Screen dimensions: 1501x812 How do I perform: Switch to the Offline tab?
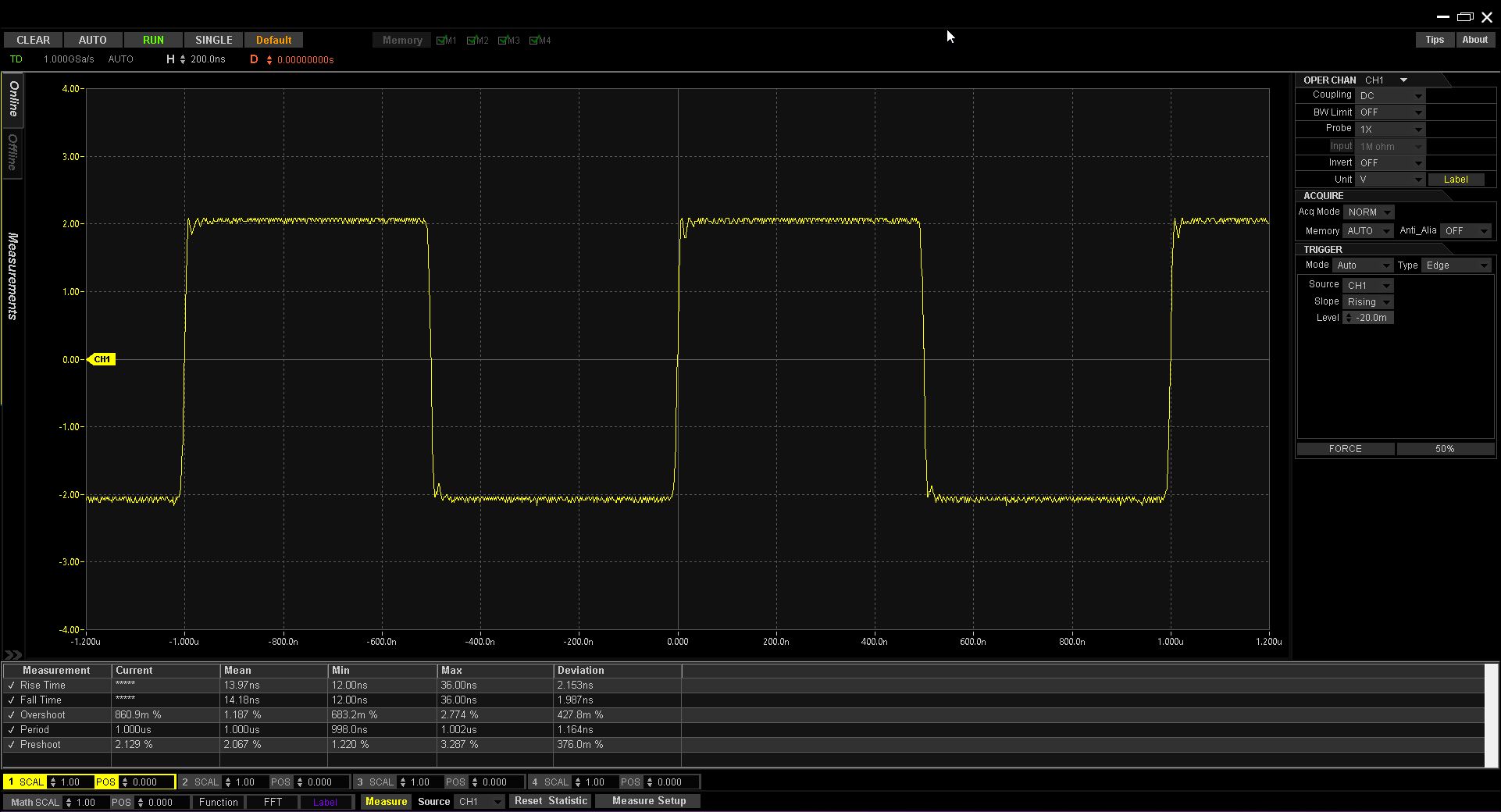coord(13,152)
